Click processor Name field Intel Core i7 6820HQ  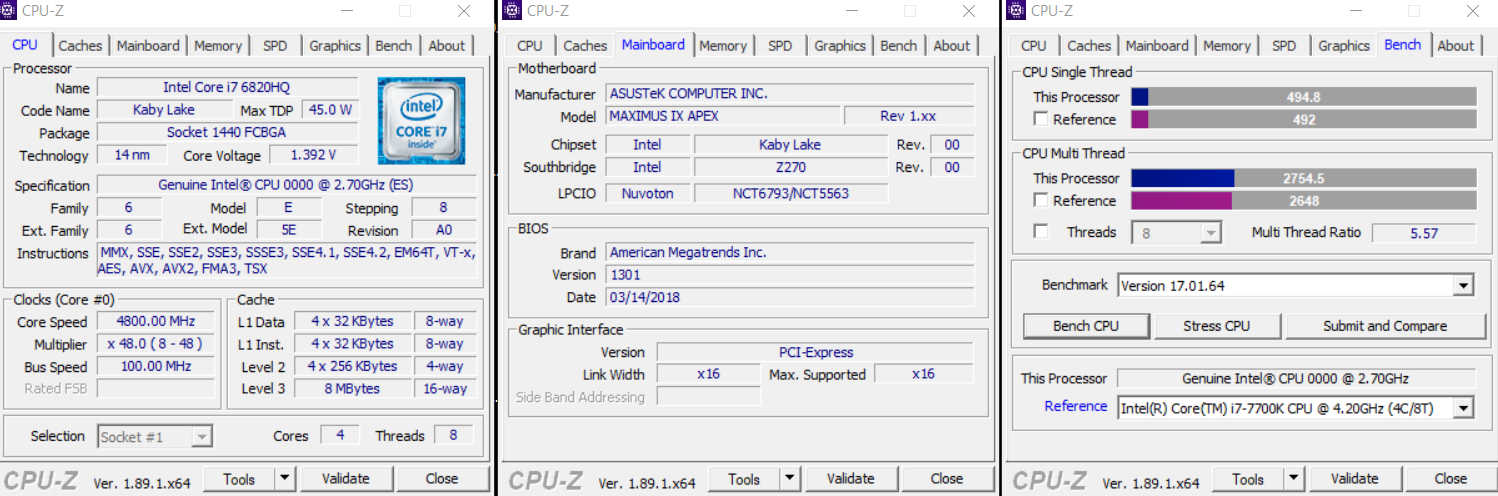pyautogui.click(x=227, y=87)
